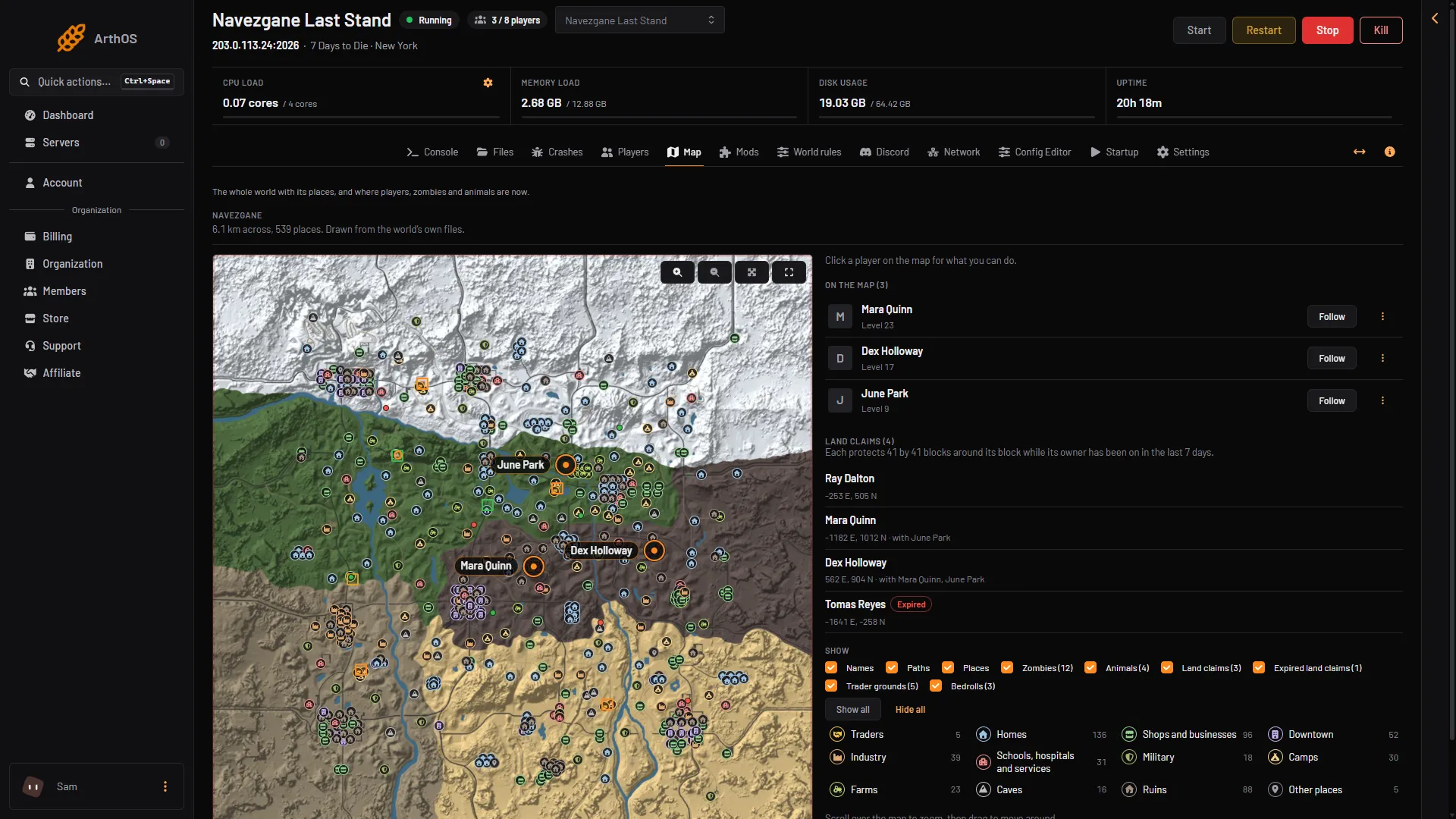
Task: Uncheck Expired land claims (1) checkbox
Action: [x=1259, y=667]
